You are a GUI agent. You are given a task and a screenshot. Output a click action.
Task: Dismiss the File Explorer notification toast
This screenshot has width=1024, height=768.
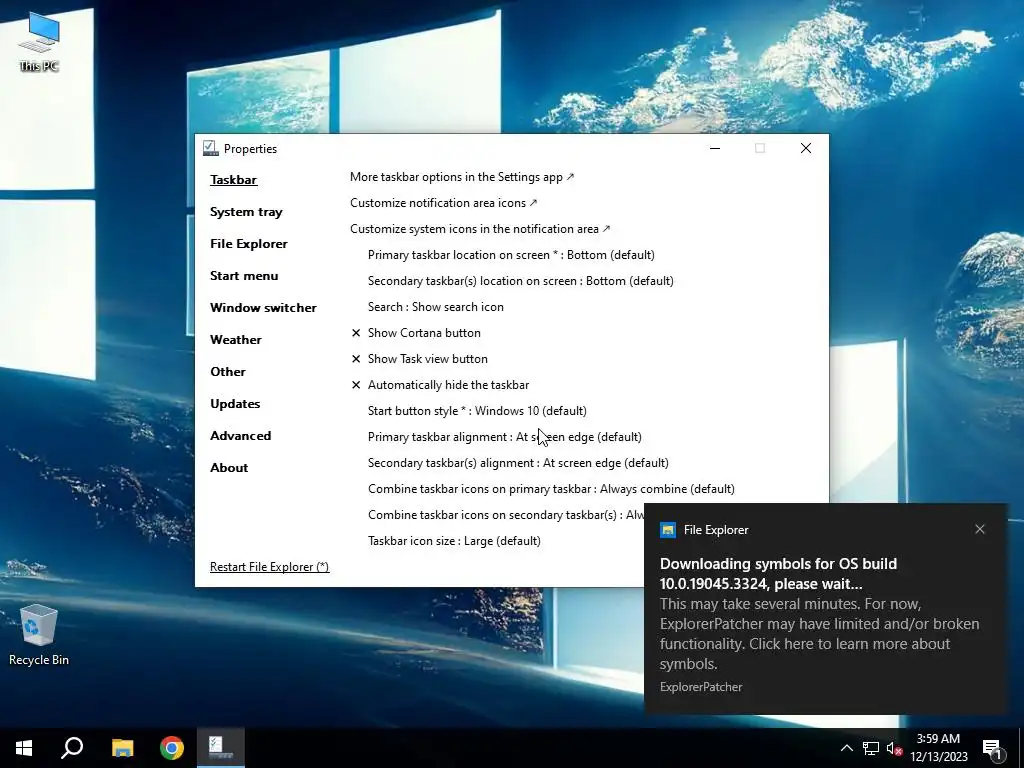click(980, 529)
